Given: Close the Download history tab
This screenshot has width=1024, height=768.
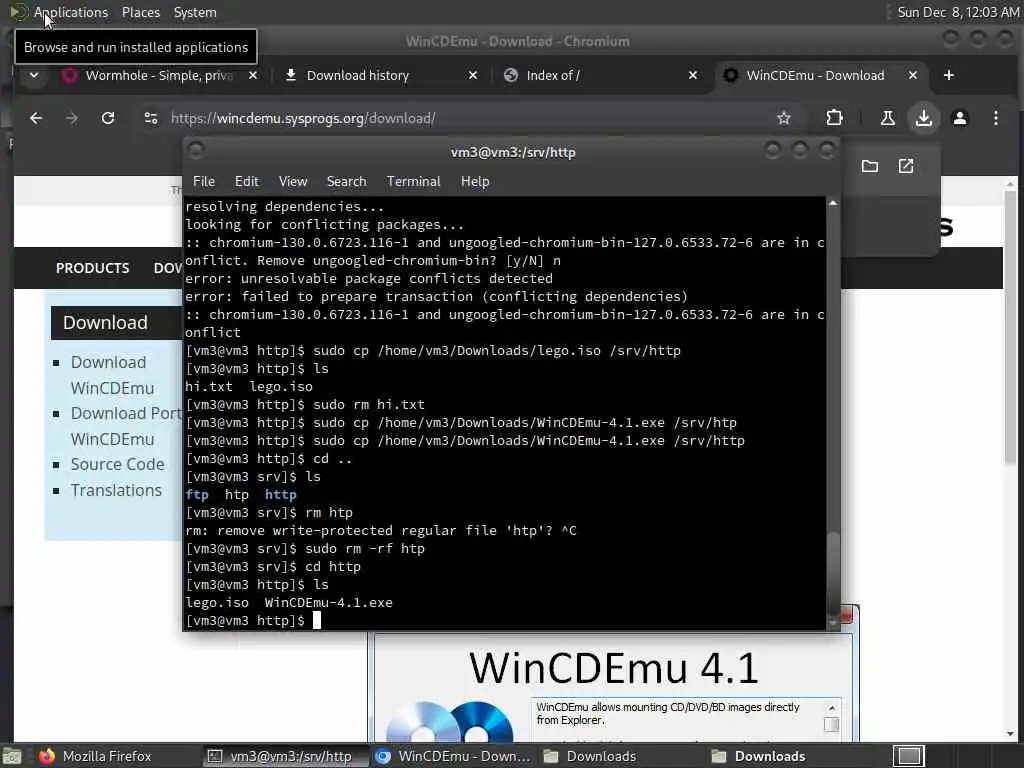Looking at the screenshot, I should pos(473,75).
